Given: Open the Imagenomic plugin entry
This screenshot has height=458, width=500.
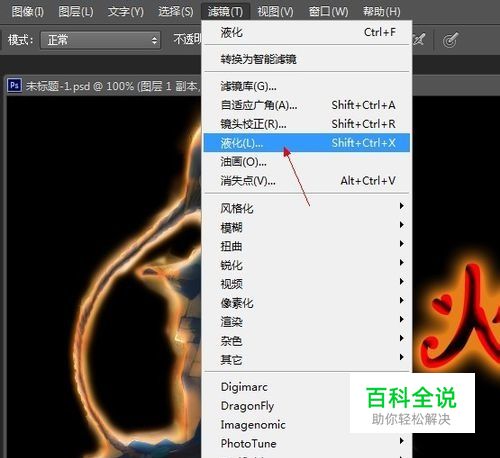Looking at the screenshot, I should 253,425.
